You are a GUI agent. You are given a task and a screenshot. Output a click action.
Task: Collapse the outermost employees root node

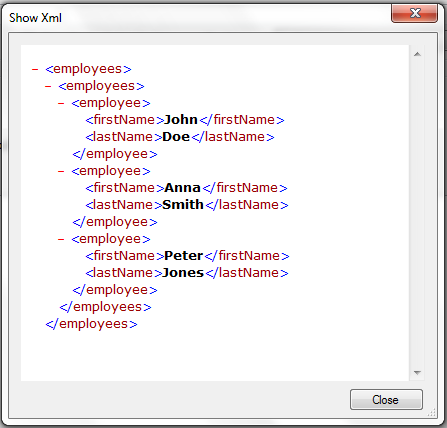35,69
